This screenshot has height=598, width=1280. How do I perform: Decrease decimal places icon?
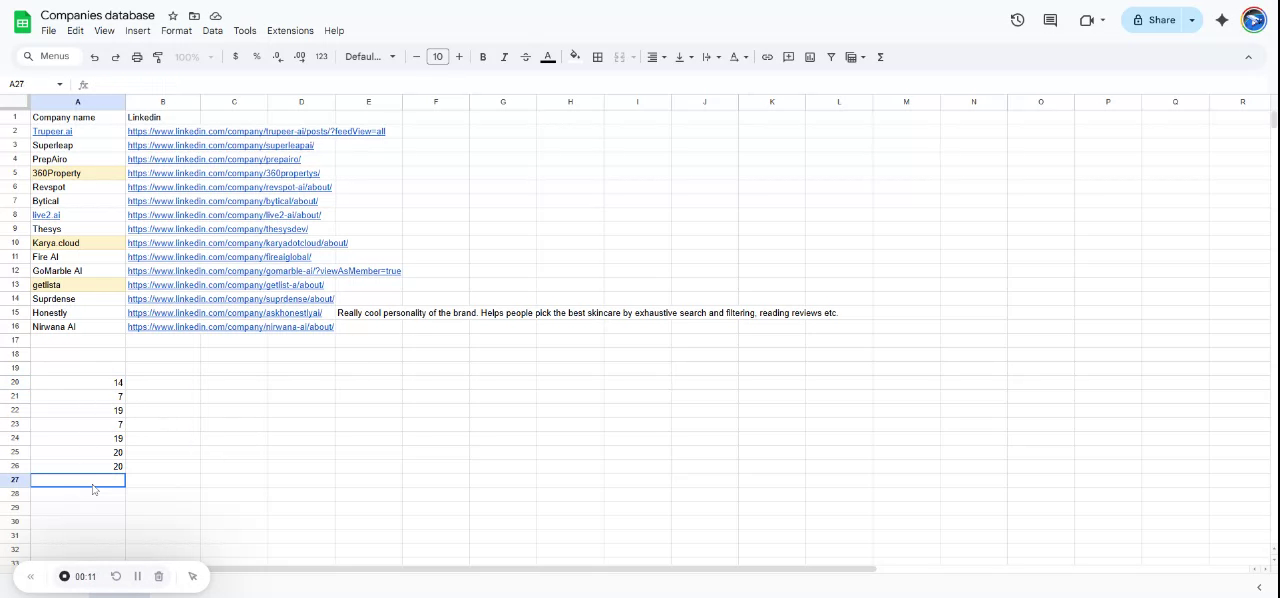[278, 57]
